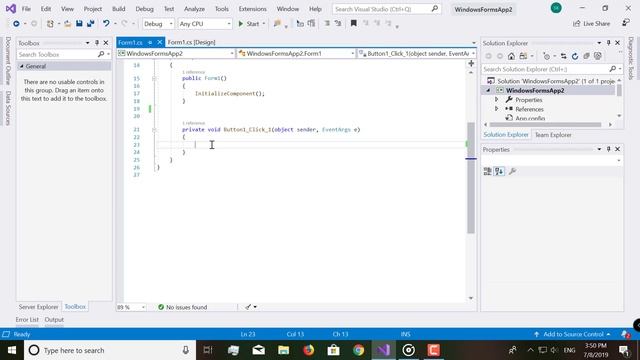The height and width of the screenshot is (360, 640).
Task: Open the Analyze menu
Action: pos(194,9)
